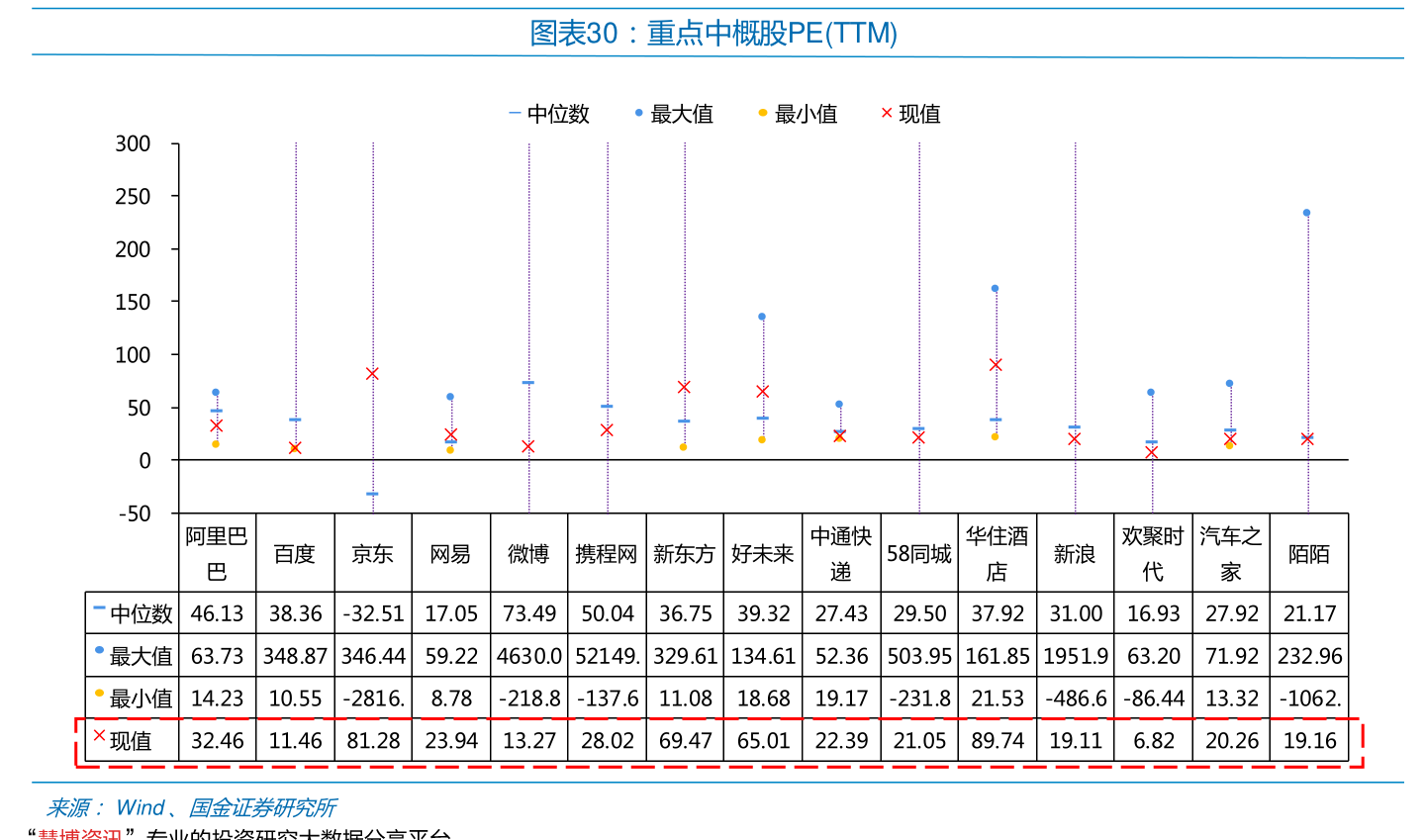Select 汽车之家 column header
This screenshot has height=840, width=1425.
pyautogui.click(x=1231, y=553)
